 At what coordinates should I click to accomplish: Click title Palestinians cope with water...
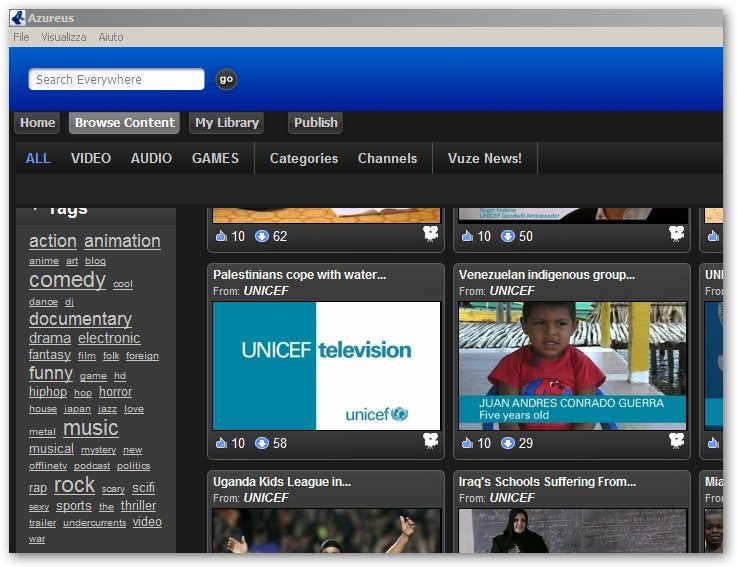(299, 275)
